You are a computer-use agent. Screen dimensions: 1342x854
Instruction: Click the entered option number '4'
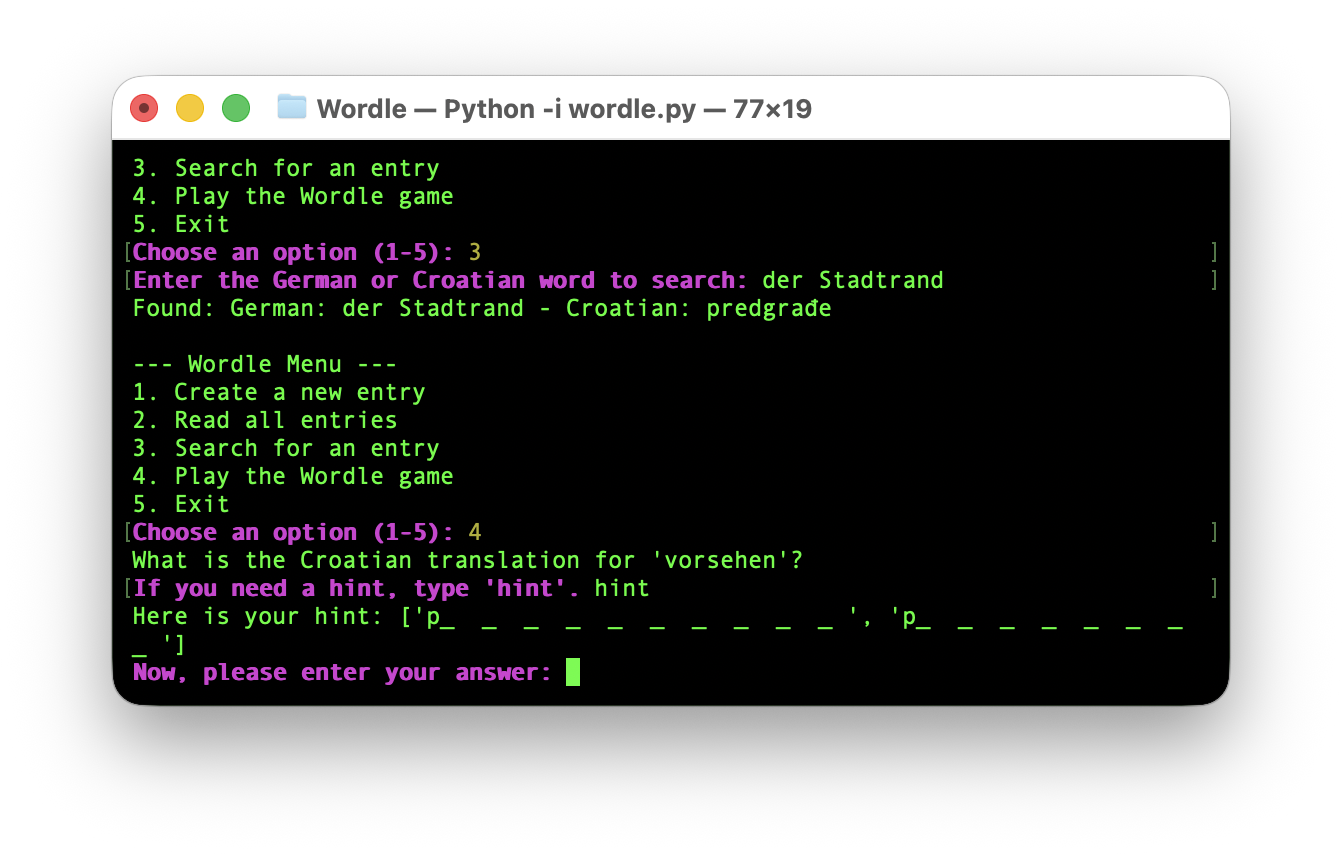pyautogui.click(x=475, y=532)
